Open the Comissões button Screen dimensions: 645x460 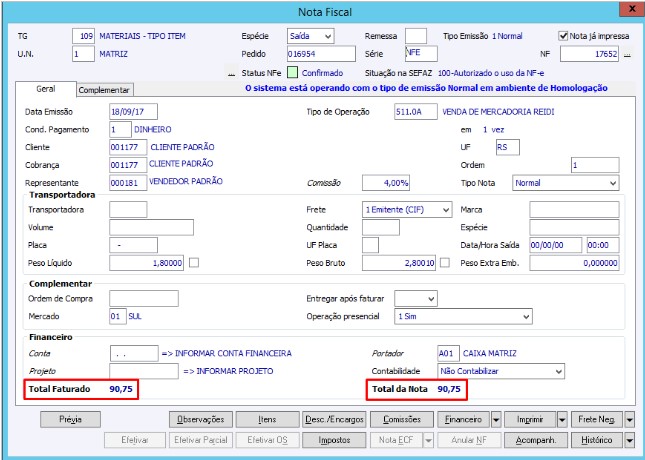pos(402,420)
